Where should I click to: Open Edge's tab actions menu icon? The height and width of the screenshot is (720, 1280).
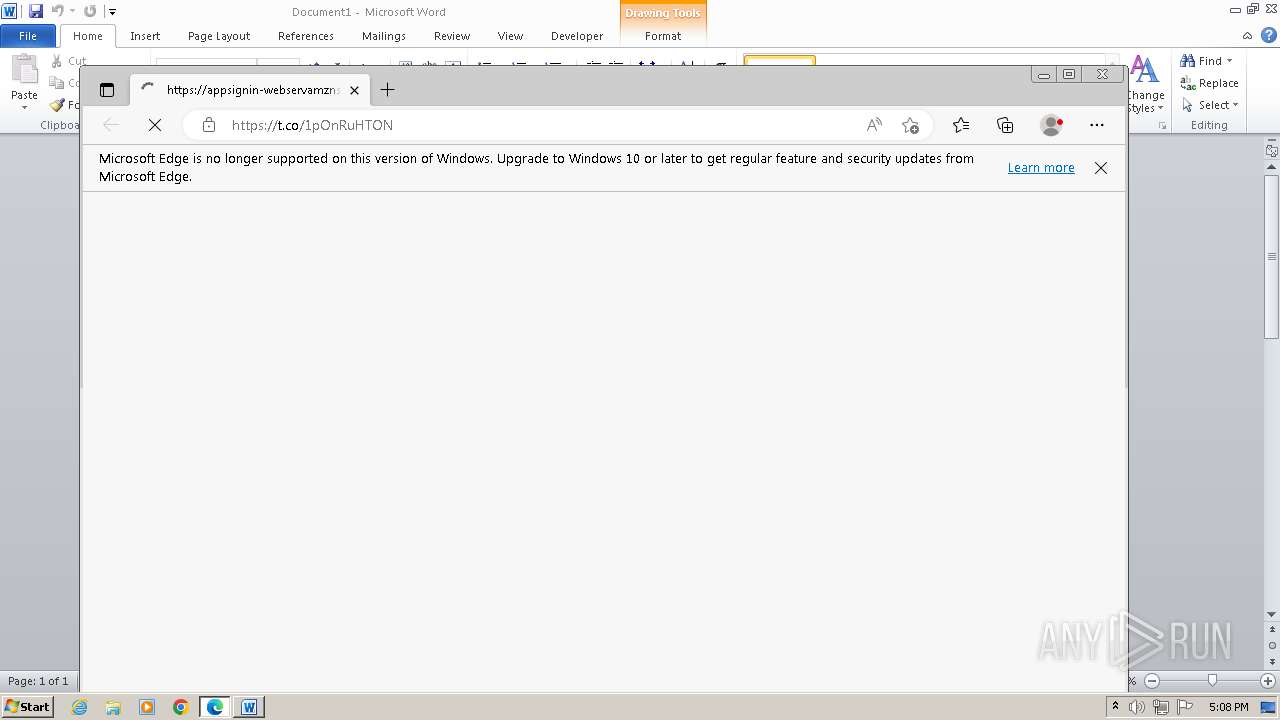pyautogui.click(x=107, y=90)
